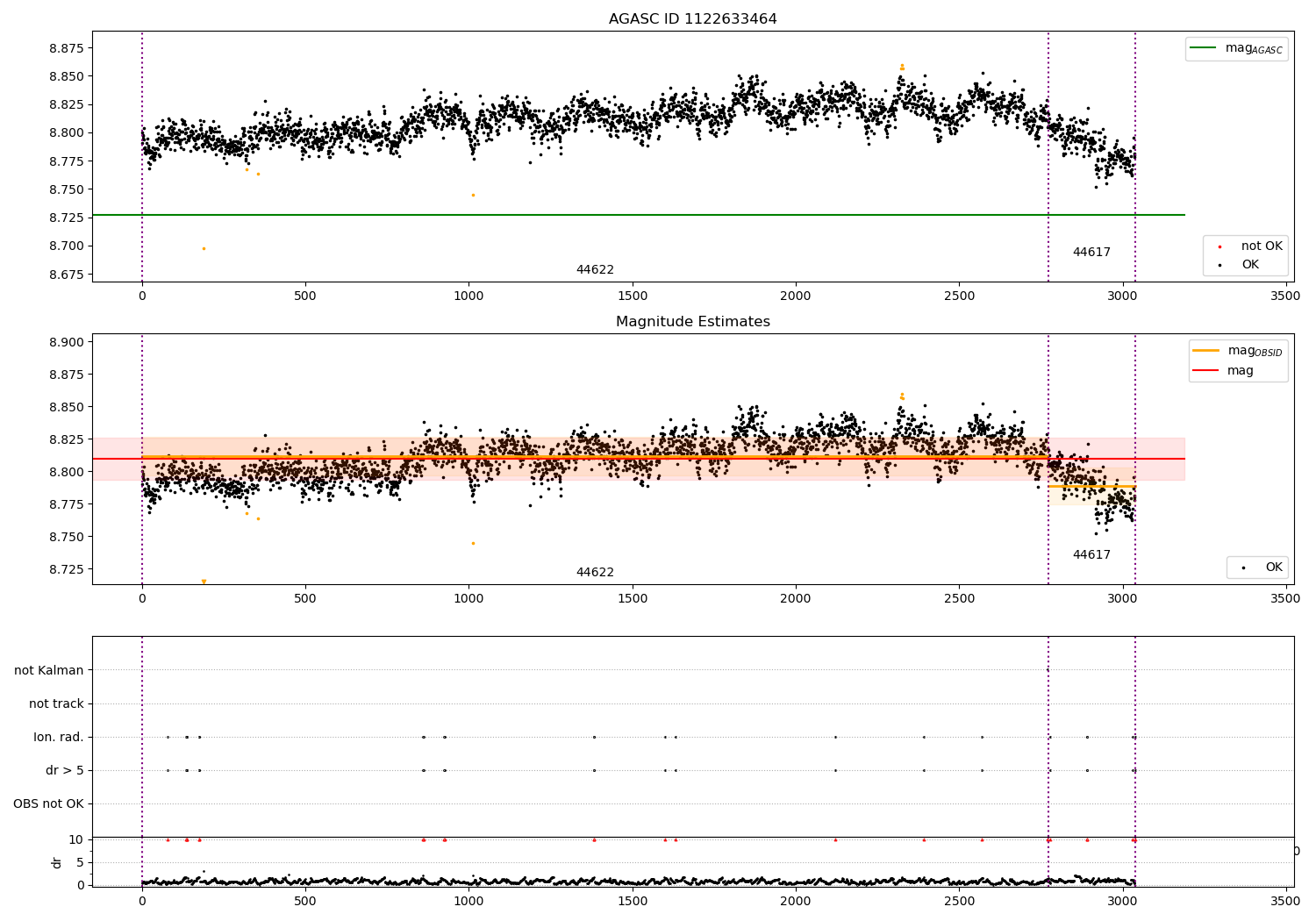Click the 5 tick on the dr axis
This screenshot has height=921, width=1316.
[x=81, y=863]
